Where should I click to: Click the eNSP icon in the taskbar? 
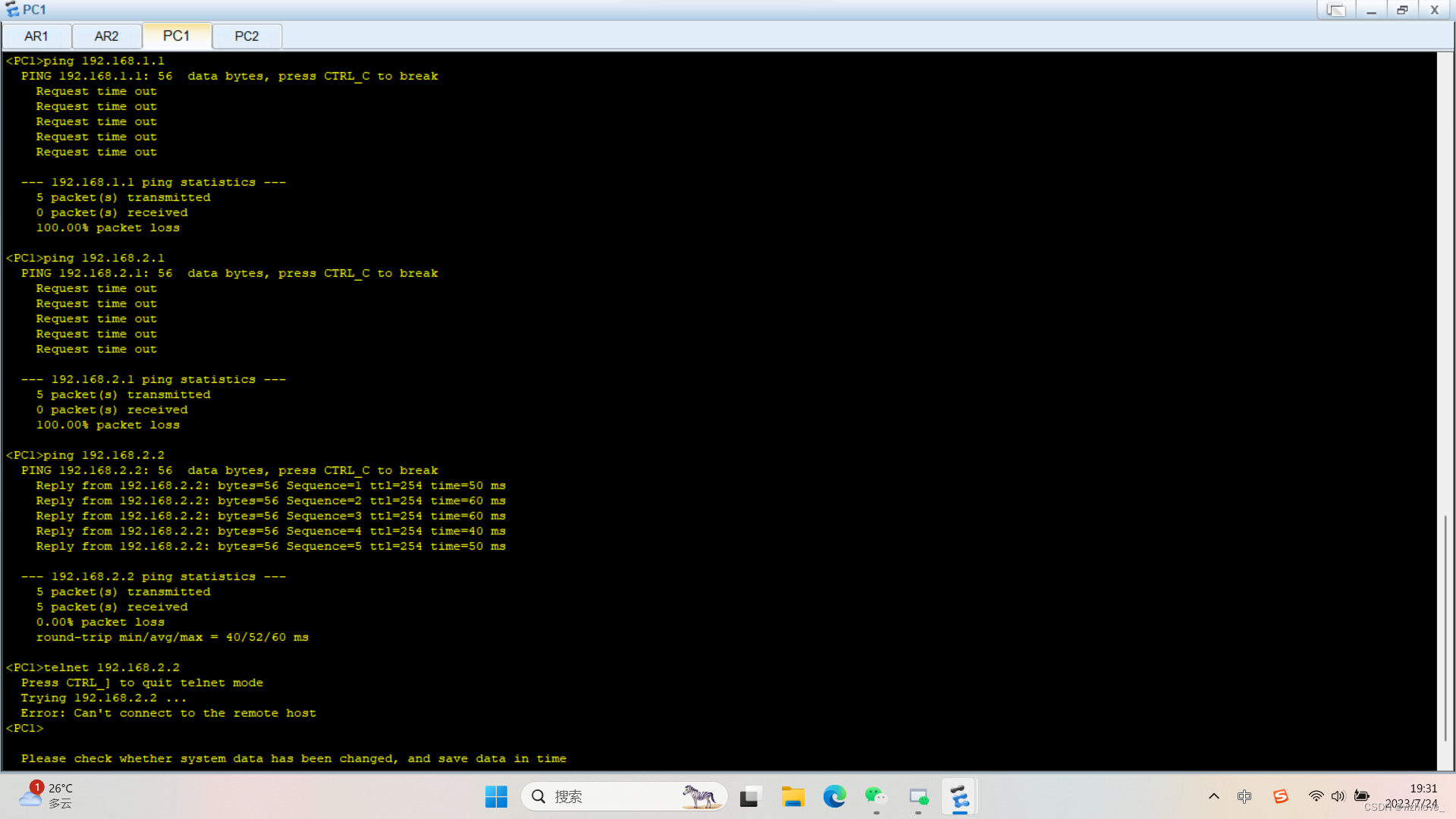tap(959, 797)
